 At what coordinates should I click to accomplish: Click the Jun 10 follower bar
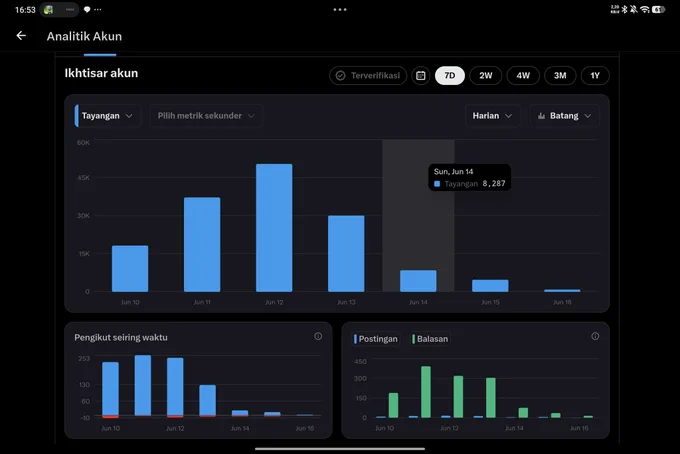(x=111, y=390)
